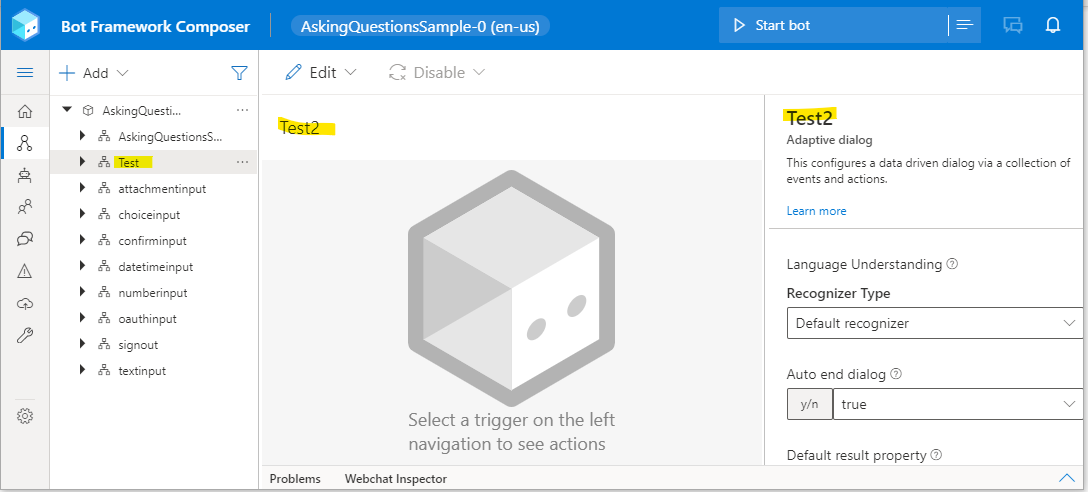Expand the signout dialog node
Screen dimensions: 1088x492
[x=83, y=344]
